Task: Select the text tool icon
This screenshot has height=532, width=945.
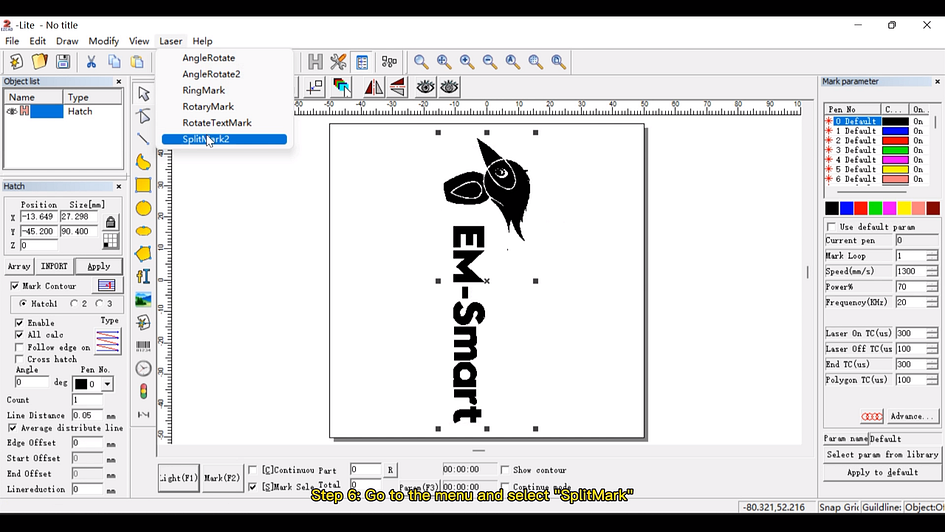Action: pyautogui.click(x=143, y=277)
